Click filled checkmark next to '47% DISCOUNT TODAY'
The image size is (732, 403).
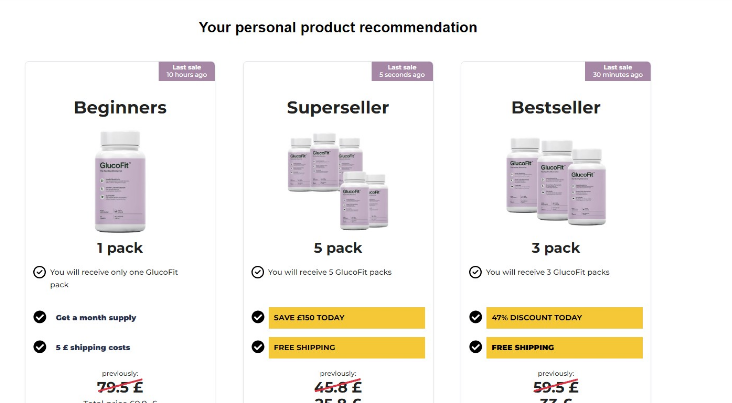[475, 317]
